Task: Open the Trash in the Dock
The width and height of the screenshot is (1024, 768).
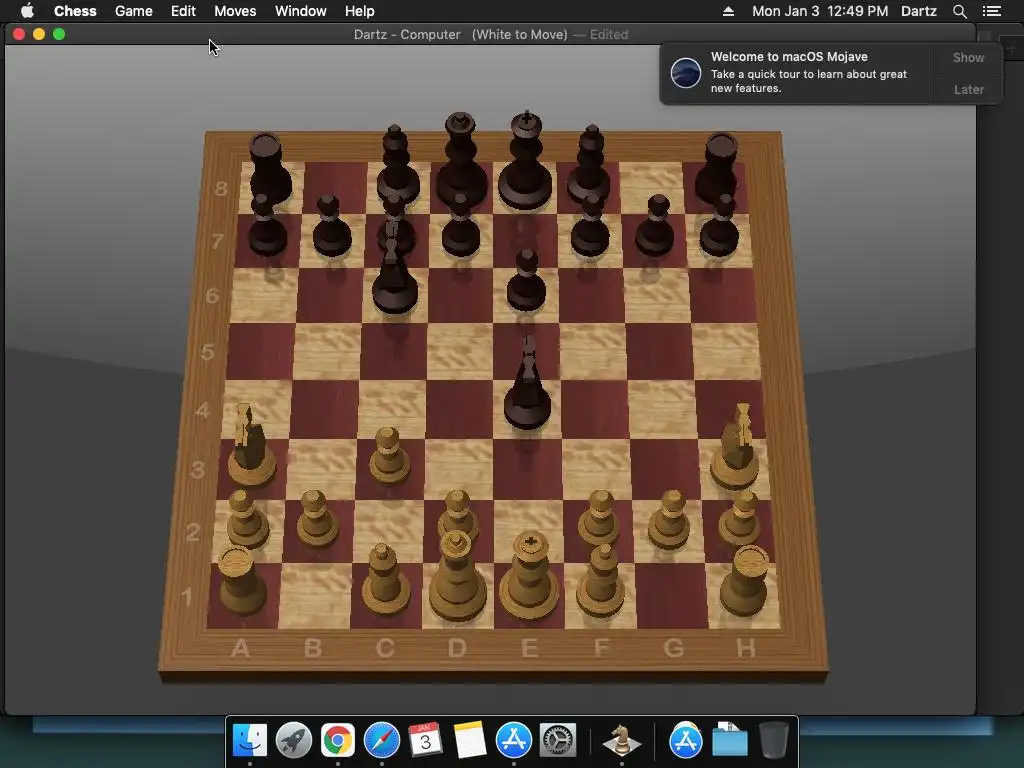Action: pos(774,741)
